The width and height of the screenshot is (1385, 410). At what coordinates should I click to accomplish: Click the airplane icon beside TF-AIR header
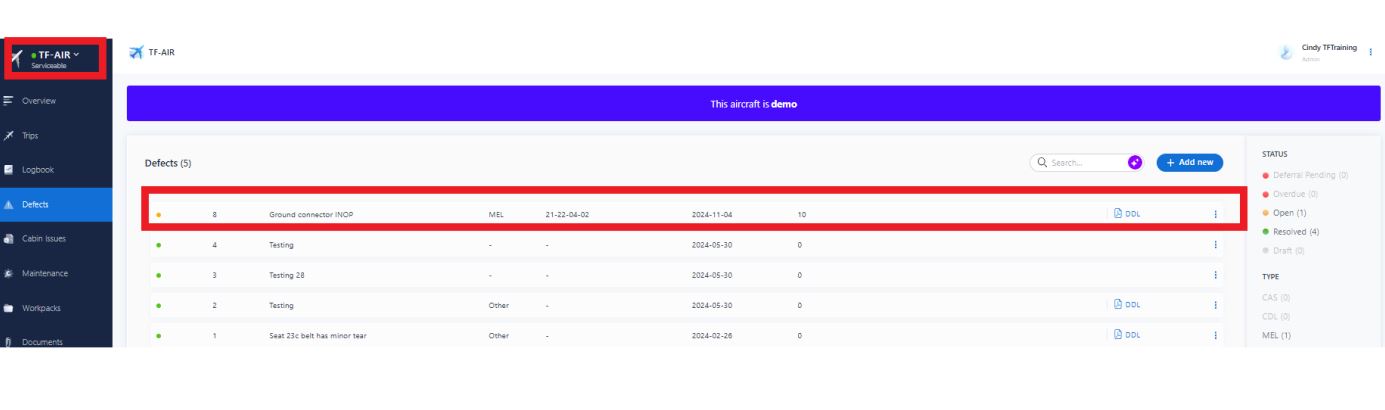pyautogui.click(x=136, y=51)
